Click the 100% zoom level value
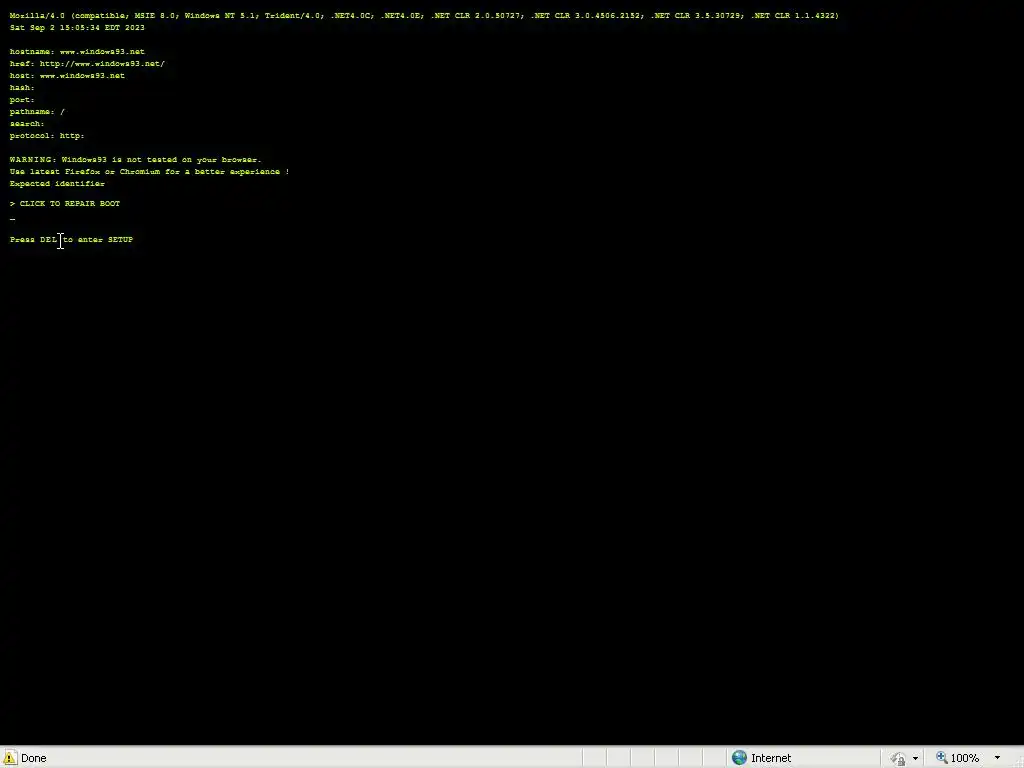 (965, 758)
